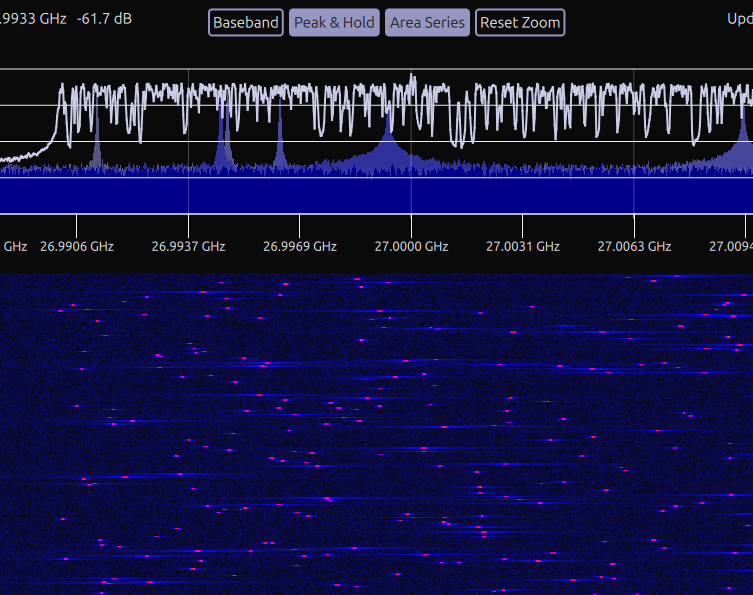753x595 pixels.
Task: Select the 26.9969 GHz axis label
Action: point(300,246)
